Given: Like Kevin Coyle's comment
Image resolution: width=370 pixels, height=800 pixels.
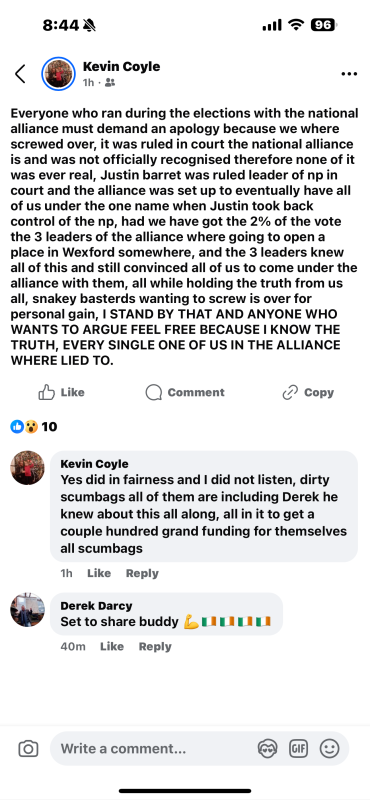Looking at the screenshot, I should [x=99, y=573].
